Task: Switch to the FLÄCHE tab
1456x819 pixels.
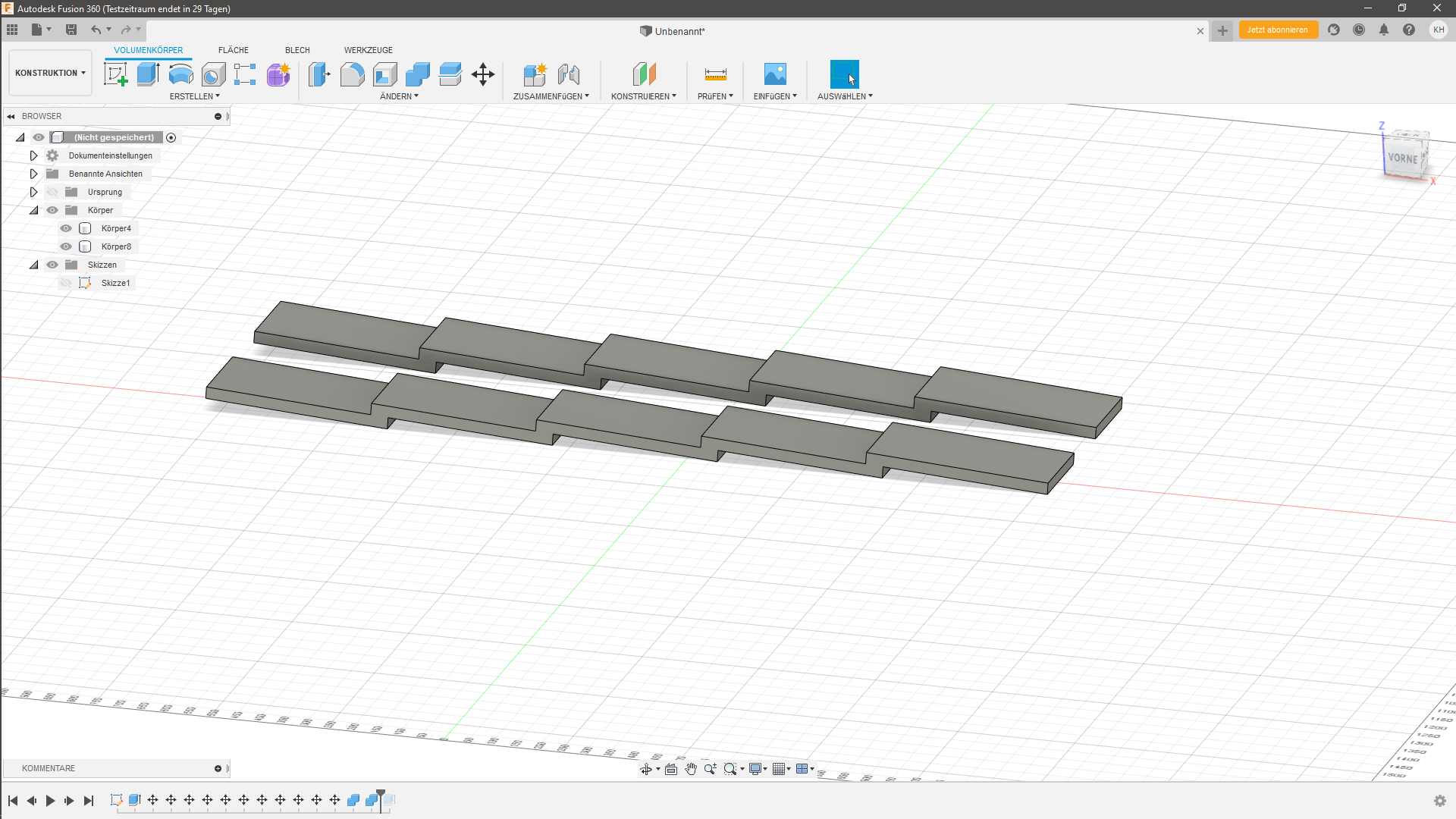Action: tap(233, 50)
